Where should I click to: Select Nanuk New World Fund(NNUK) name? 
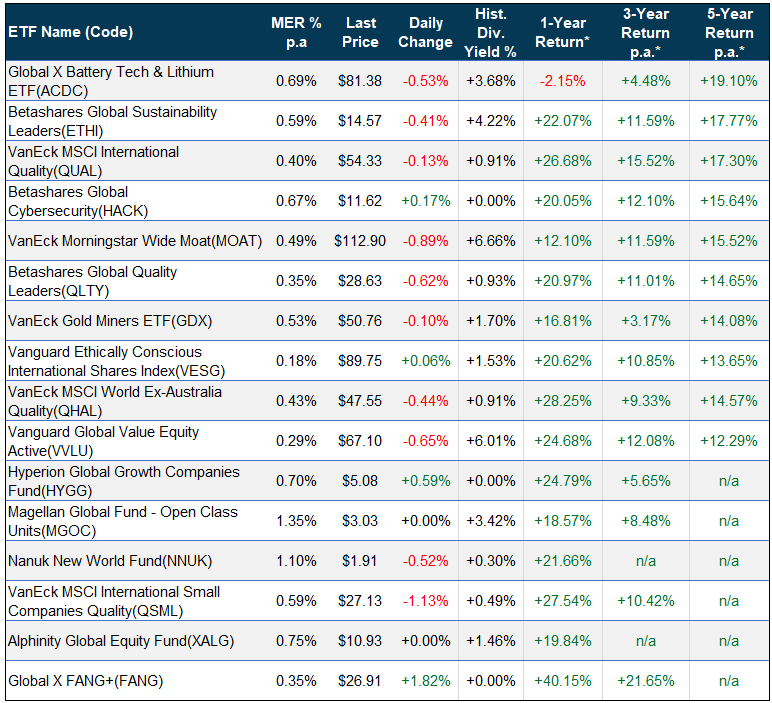[110, 561]
